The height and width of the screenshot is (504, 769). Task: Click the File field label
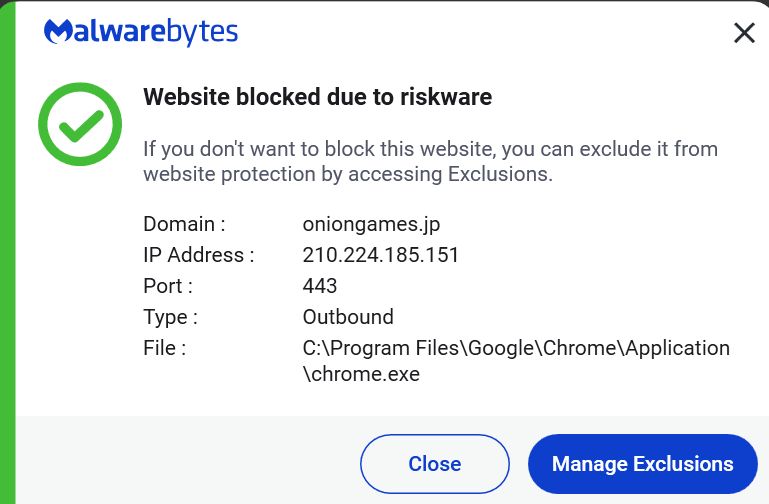point(165,348)
